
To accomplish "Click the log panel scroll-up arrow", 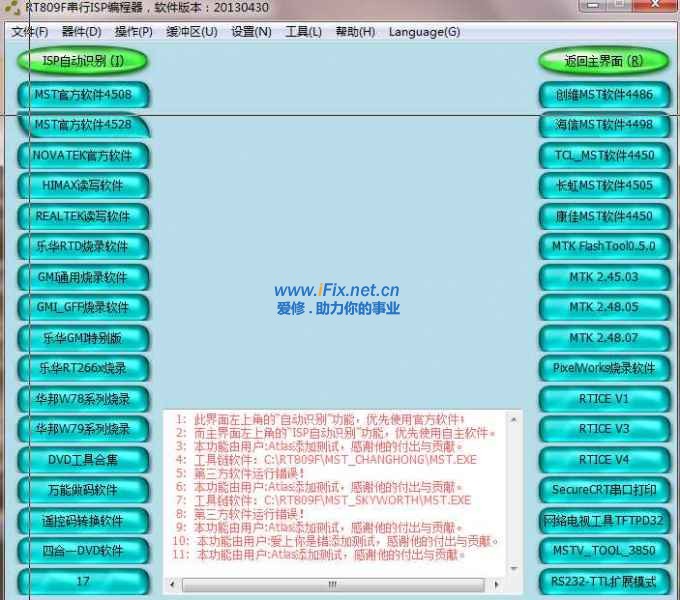I will pyautogui.click(x=513, y=420).
